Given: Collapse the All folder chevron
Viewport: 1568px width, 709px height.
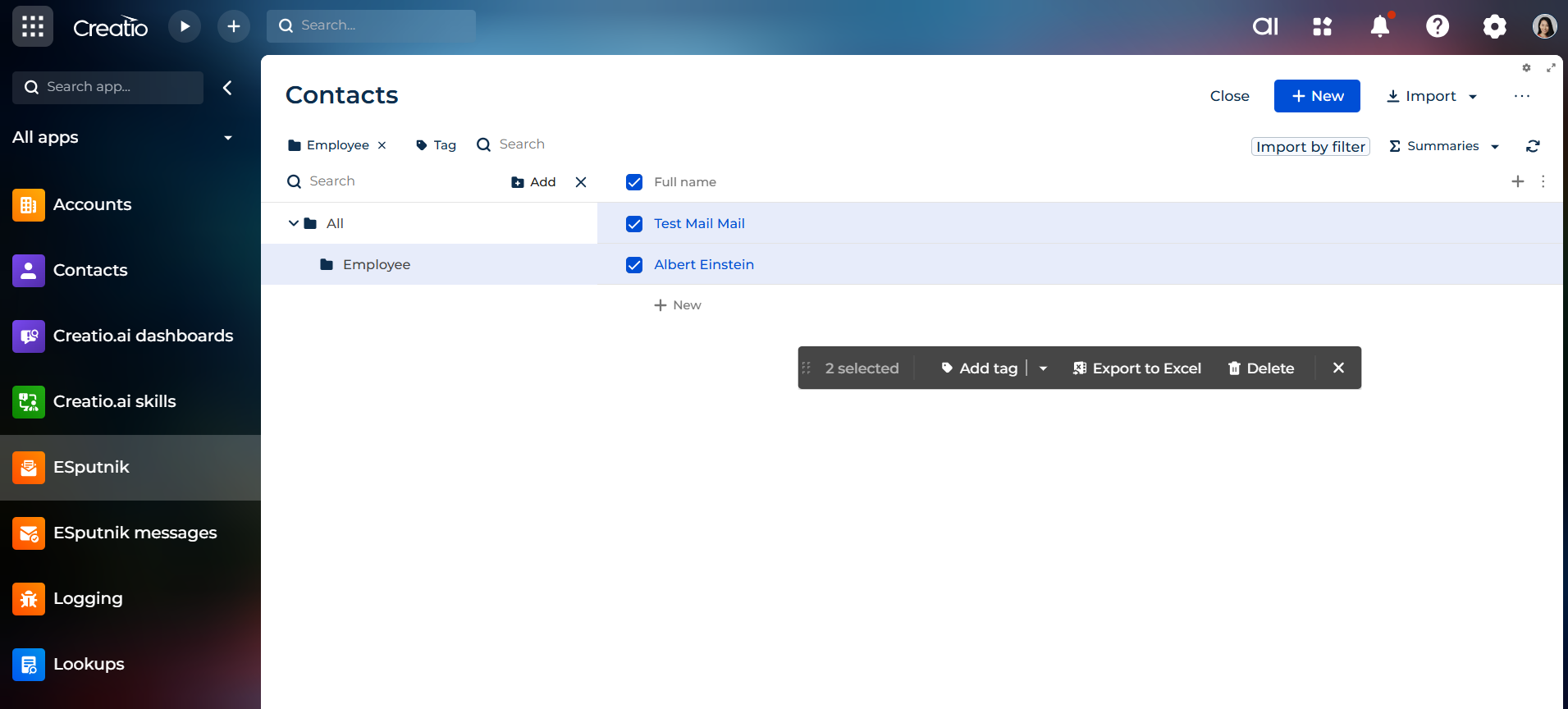Looking at the screenshot, I should coord(293,223).
